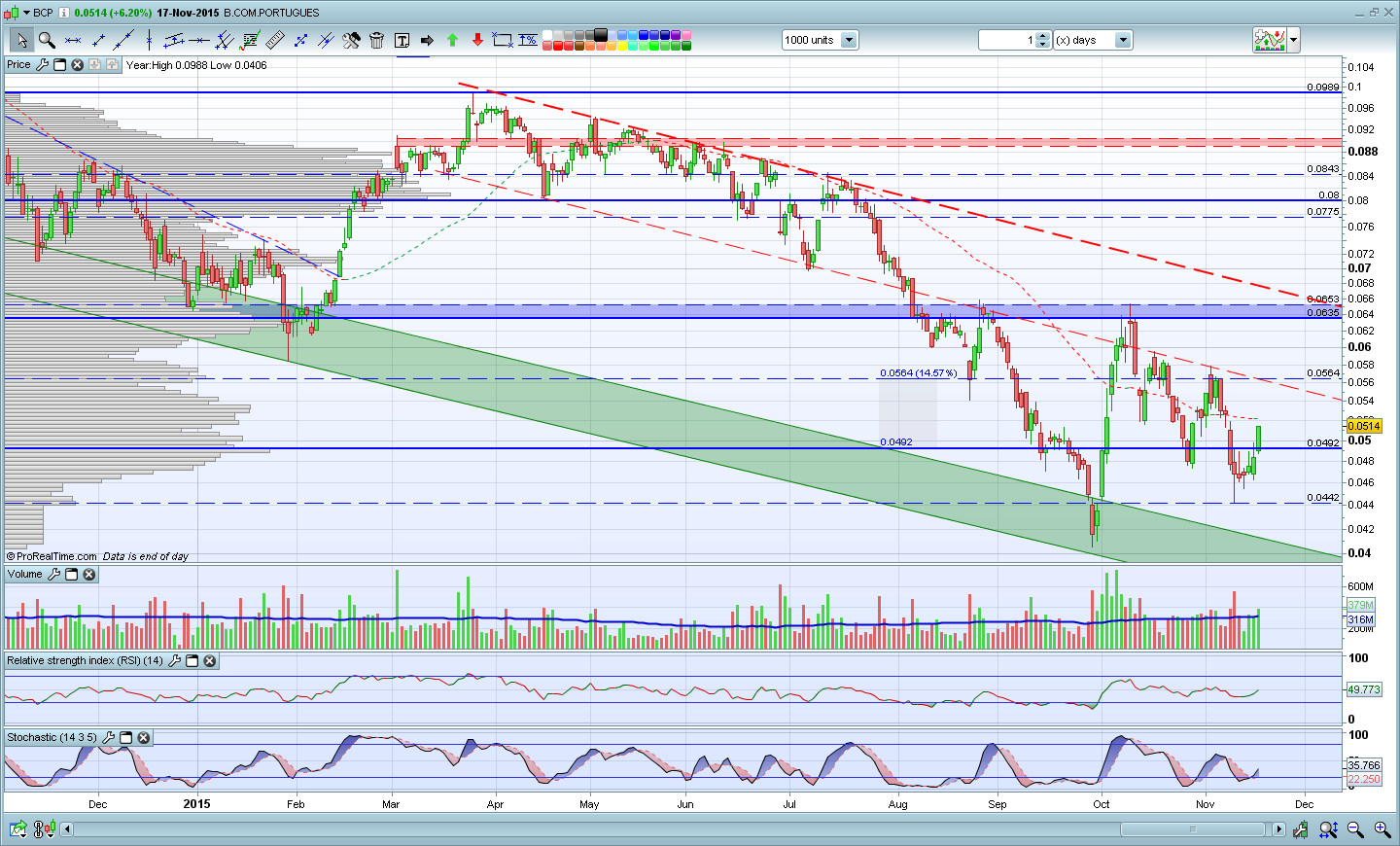Zoom out using the bottom magnifier

pyautogui.click(x=1355, y=829)
